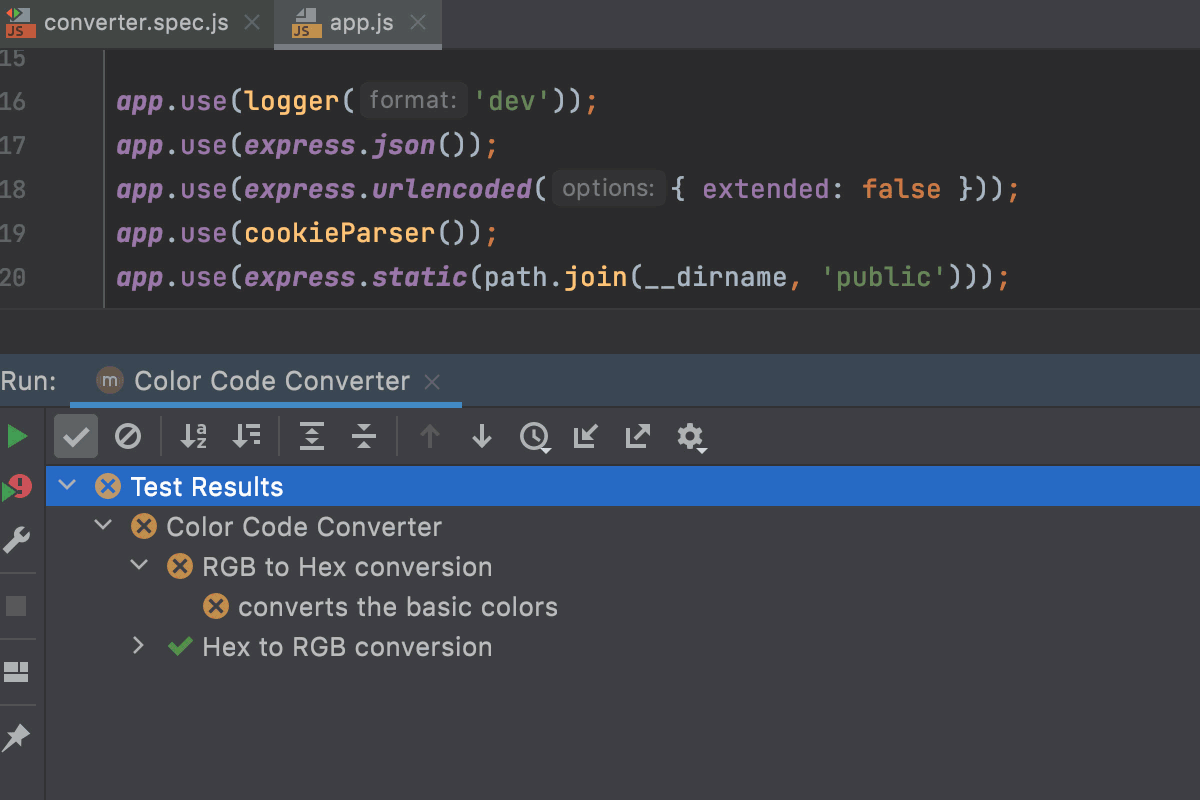Image resolution: width=1200 pixels, height=800 pixels.
Task: Close the Color Code Converter run tab
Action: (x=431, y=381)
